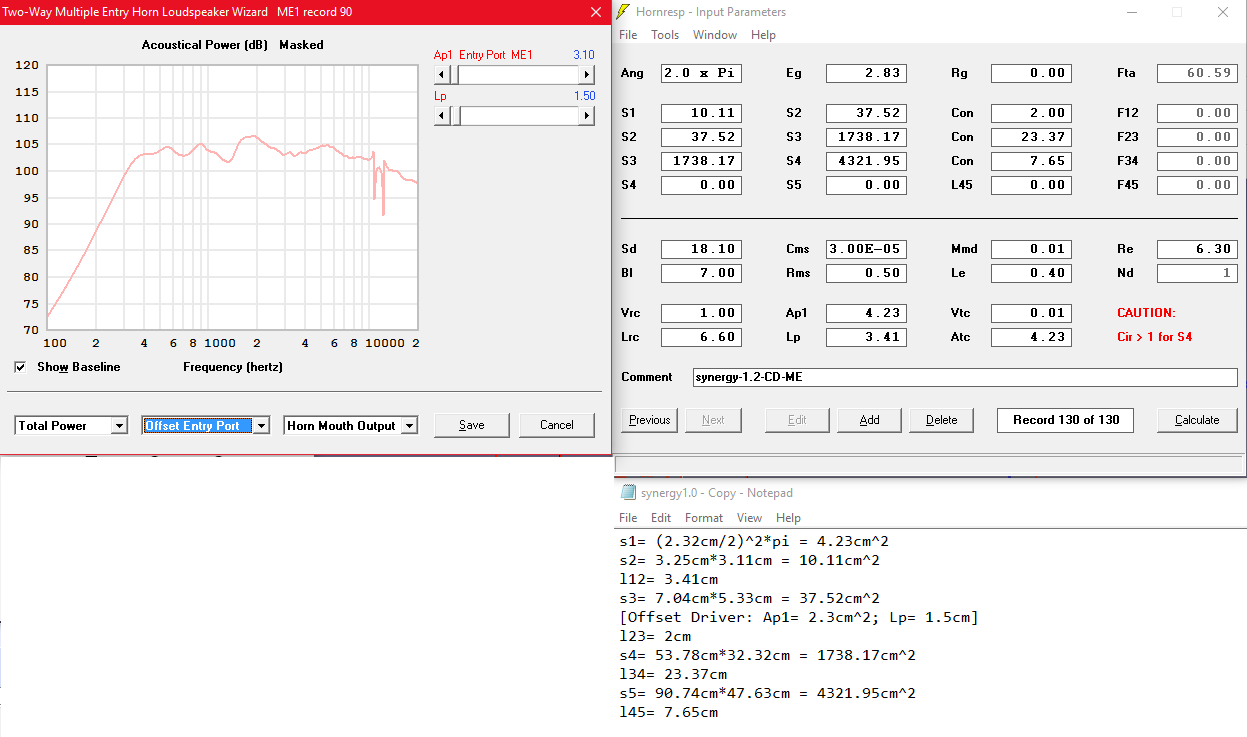
Task: Open Hornresp Tools menu
Action: pos(665,35)
